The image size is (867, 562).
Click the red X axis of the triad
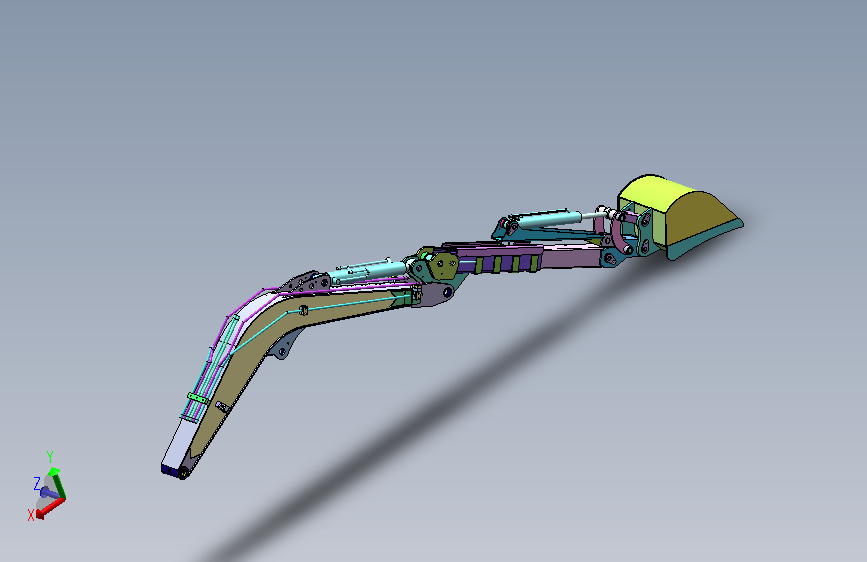(x=50, y=508)
